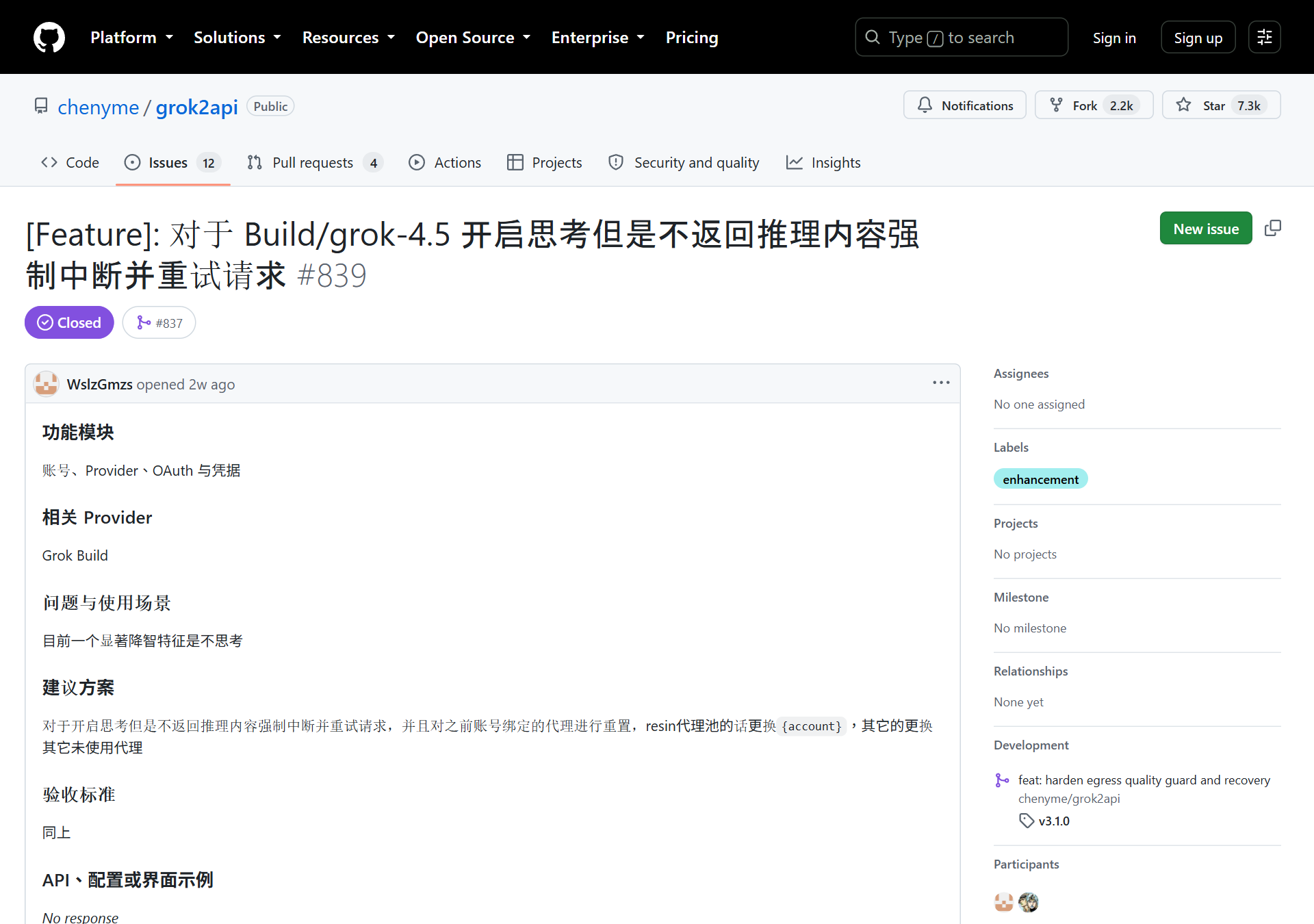Open appearance settings icon in header
1314x924 pixels.
1264,37
